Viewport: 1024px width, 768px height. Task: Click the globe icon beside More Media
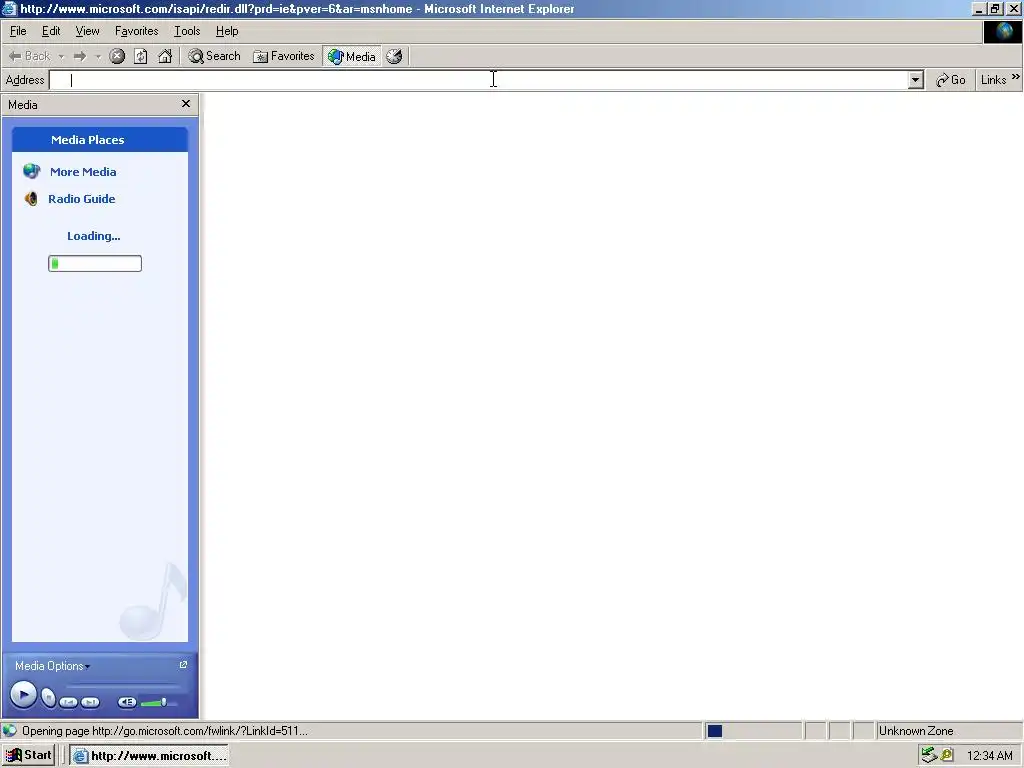[x=31, y=171]
